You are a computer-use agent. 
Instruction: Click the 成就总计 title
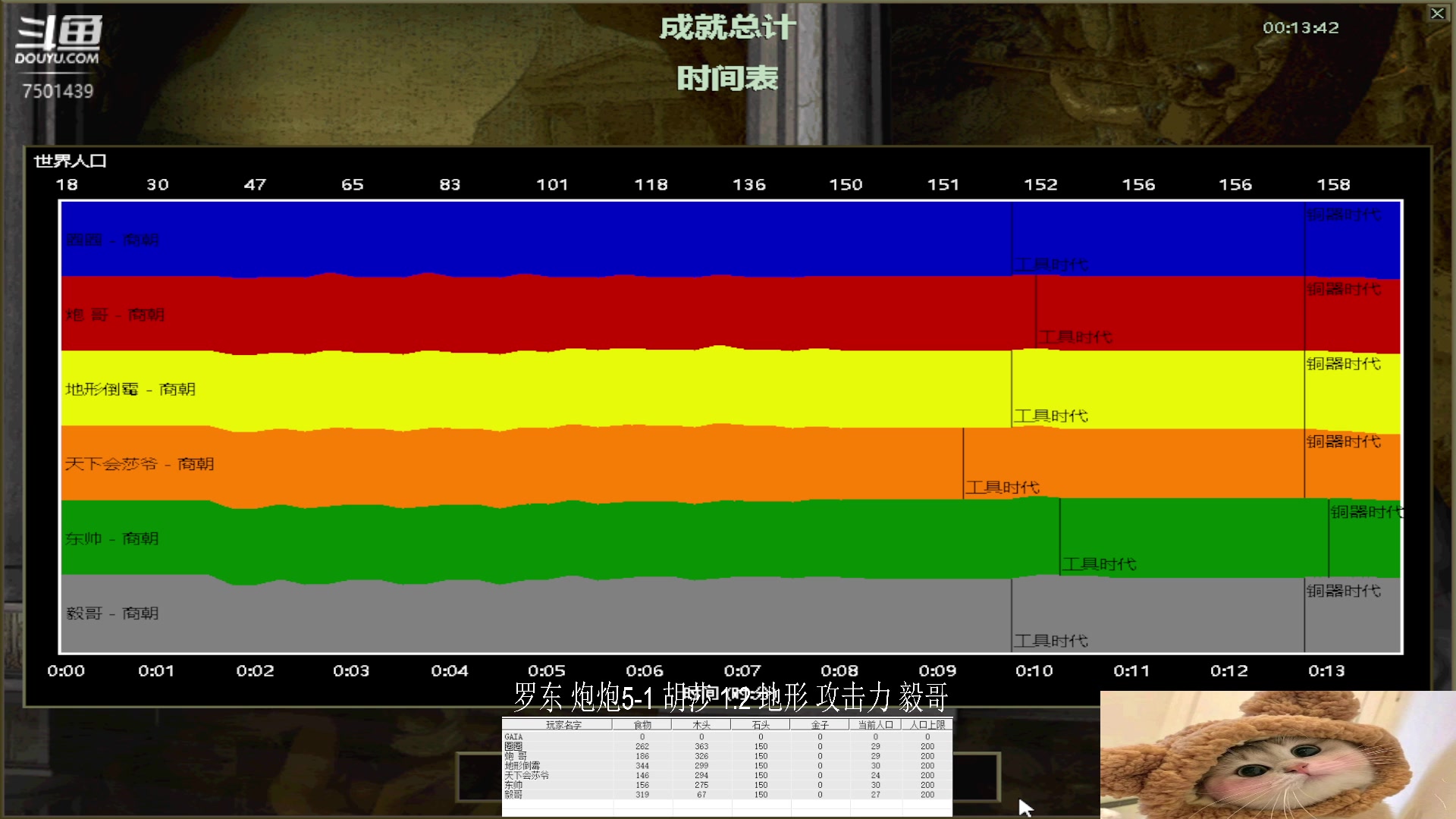click(727, 27)
